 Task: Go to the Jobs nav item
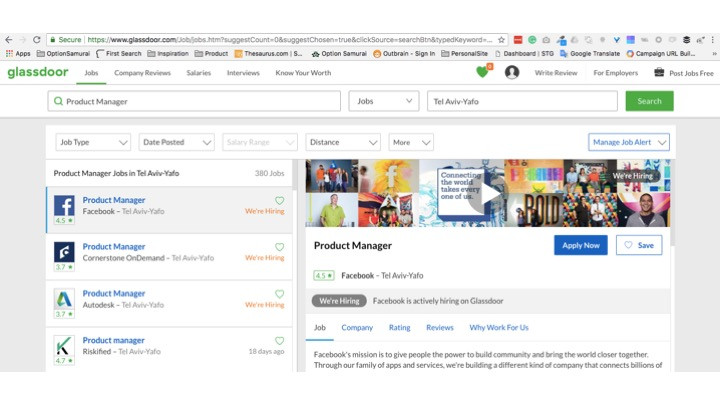click(x=91, y=73)
